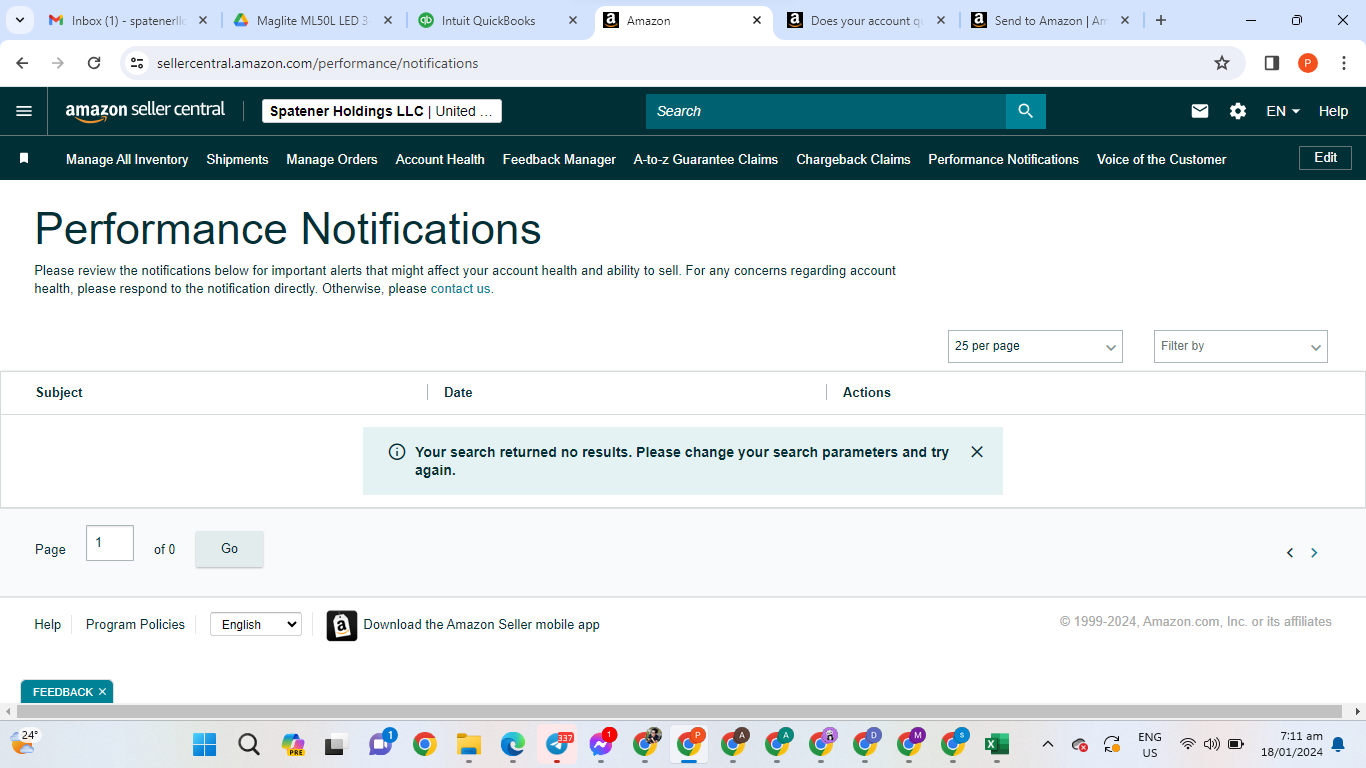Click the Chrome address bar URL

318,63
